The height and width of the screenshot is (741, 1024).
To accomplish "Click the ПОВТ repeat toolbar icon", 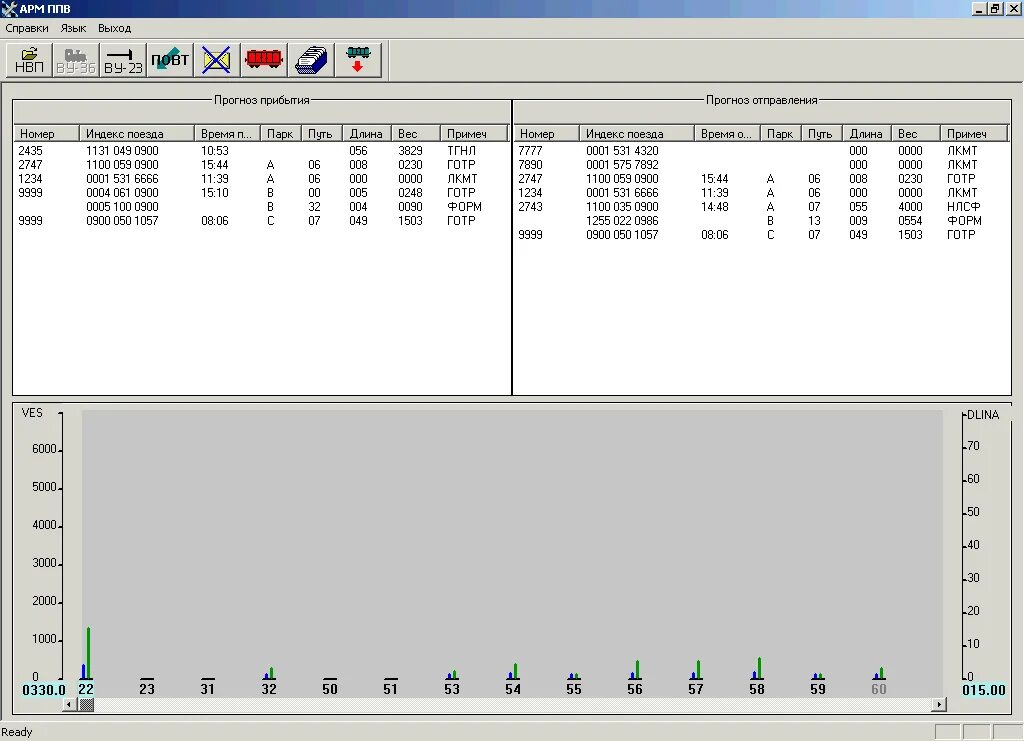I will 170,60.
